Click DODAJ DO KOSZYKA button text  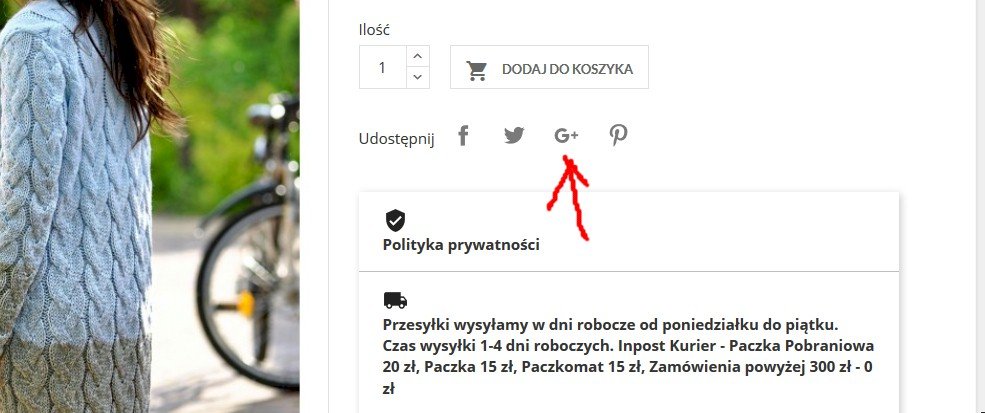[x=567, y=69]
